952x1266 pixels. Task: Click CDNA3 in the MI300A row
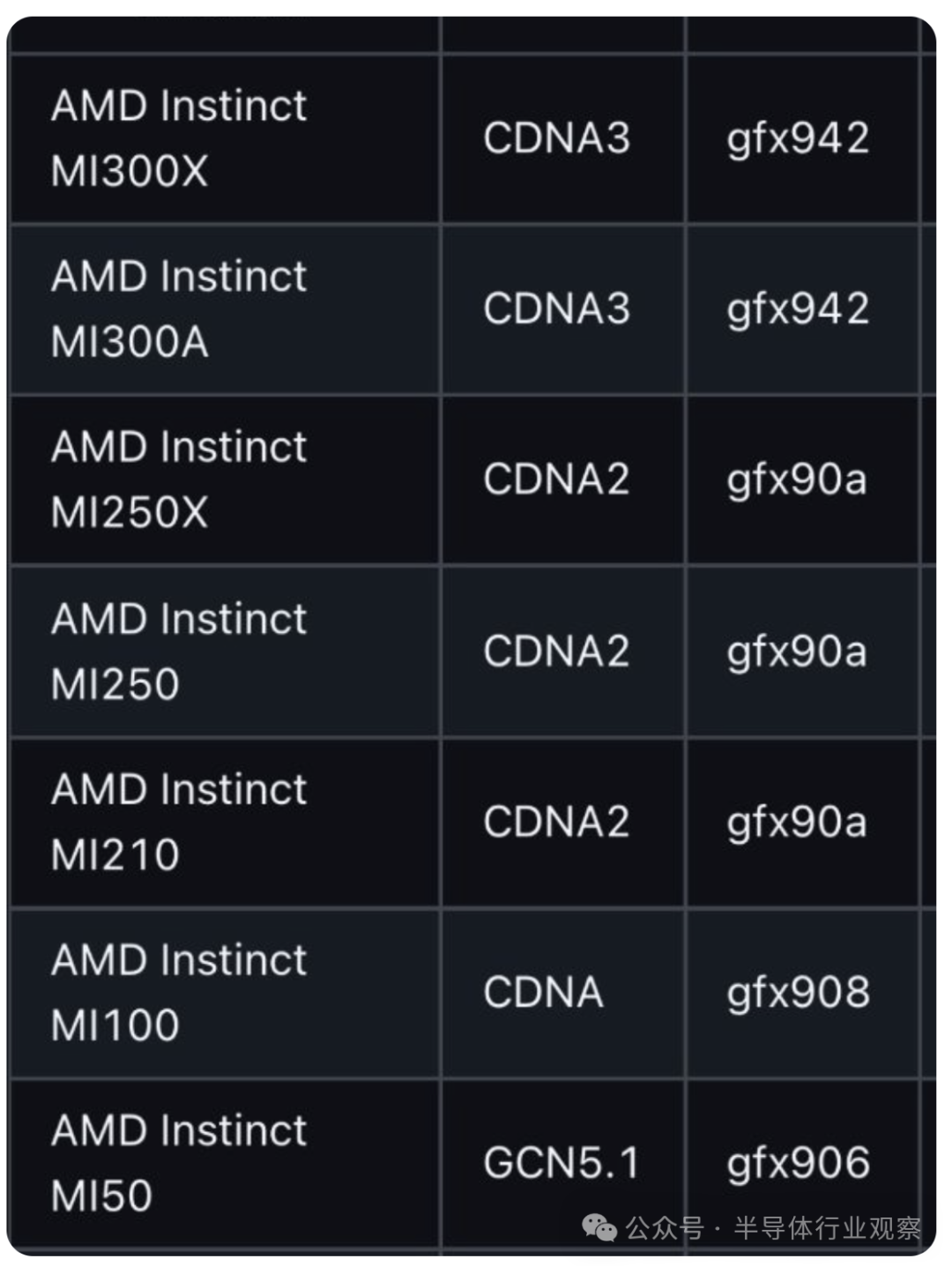556,309
